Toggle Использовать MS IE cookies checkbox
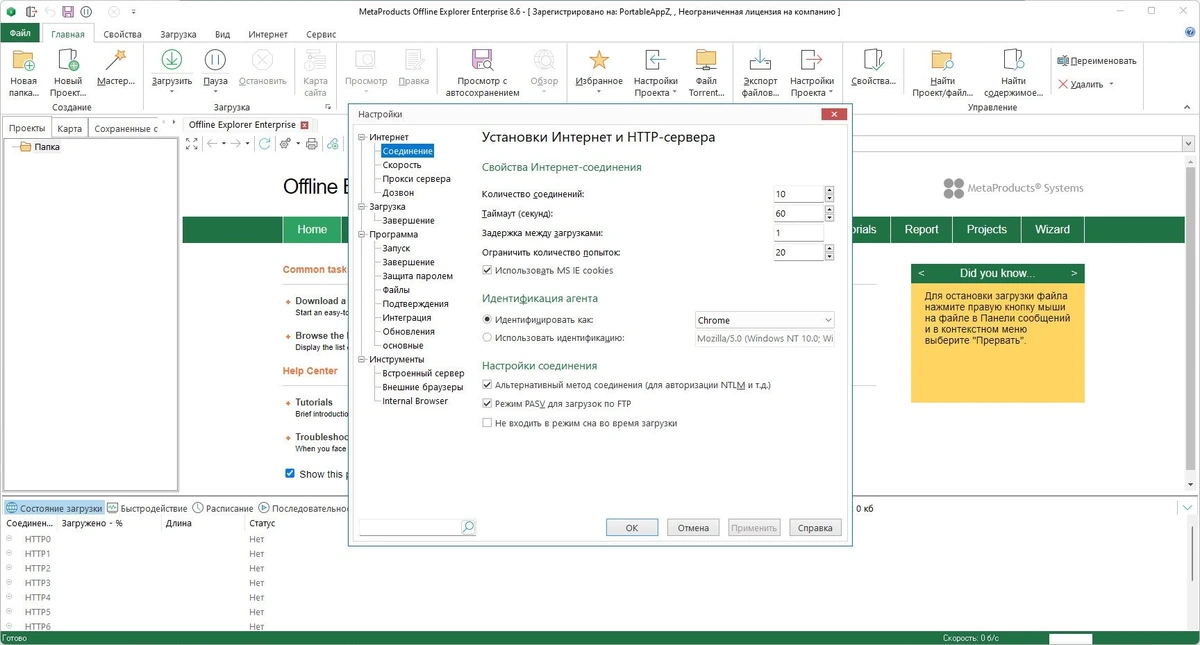The width and height of the screenshot is (1200, 645). point(487,271)
